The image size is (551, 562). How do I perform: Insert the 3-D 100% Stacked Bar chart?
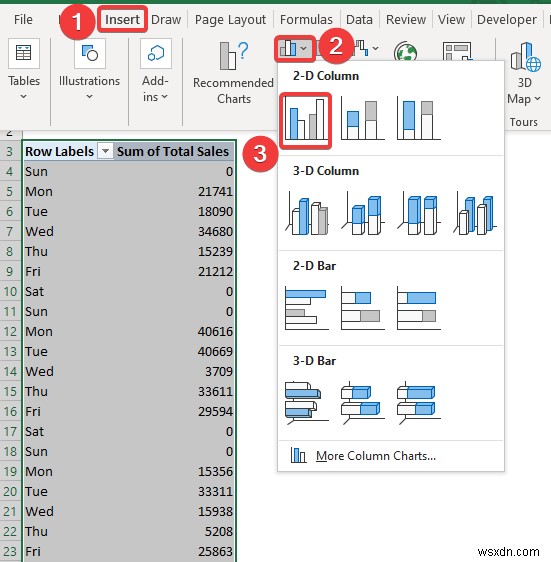419,402
